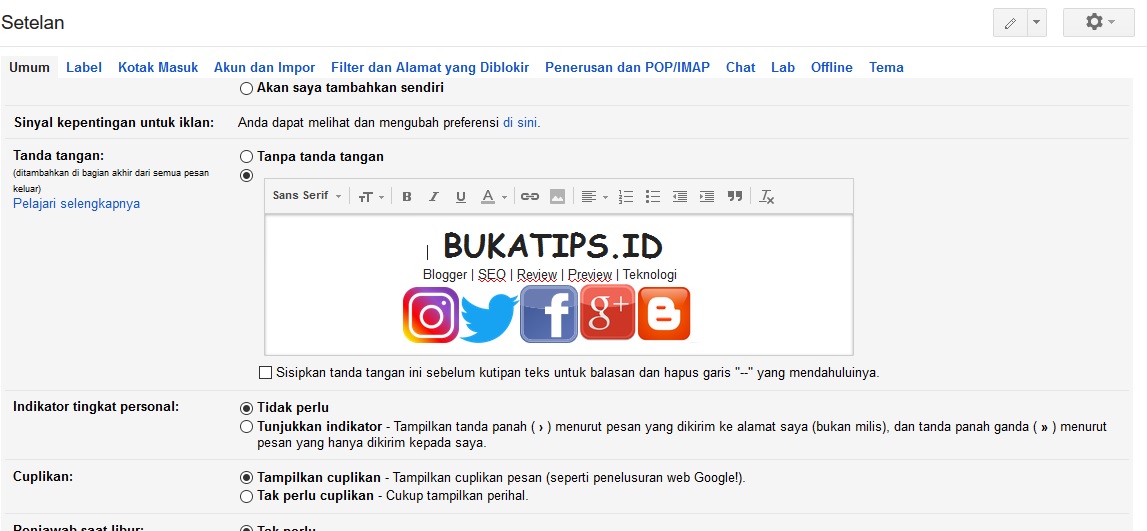The height and width of the screenshot is (531, 1147).
Task: Click the pencil input tools button
Action: point(1011,23)
